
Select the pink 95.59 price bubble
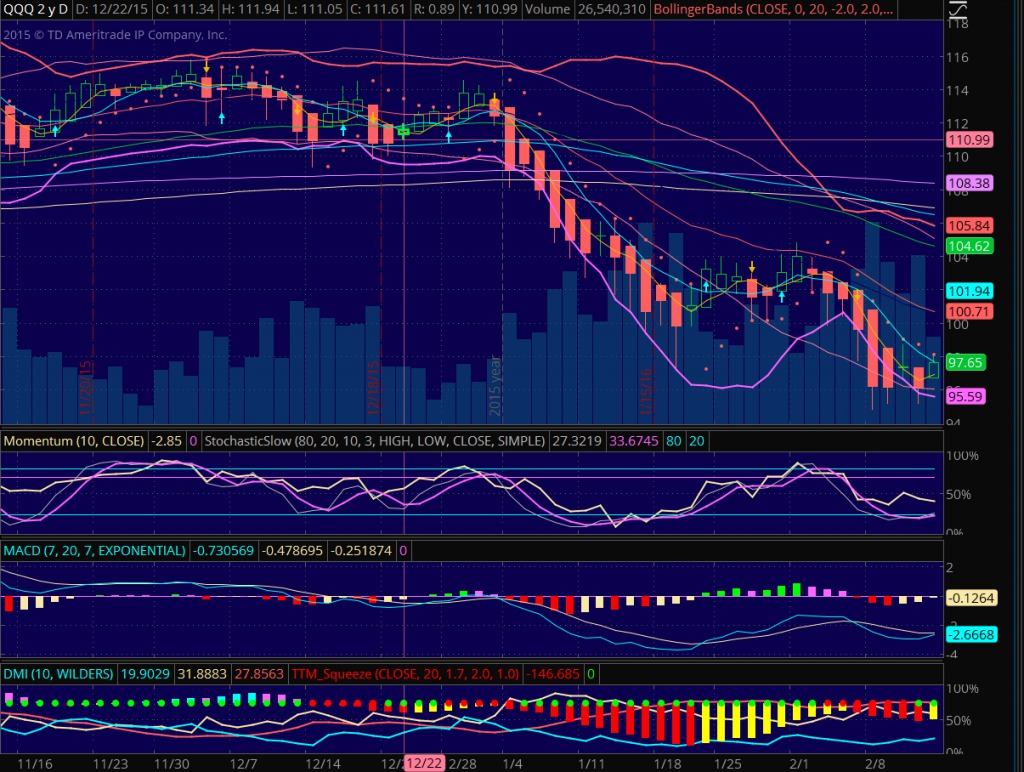(967, 396)
